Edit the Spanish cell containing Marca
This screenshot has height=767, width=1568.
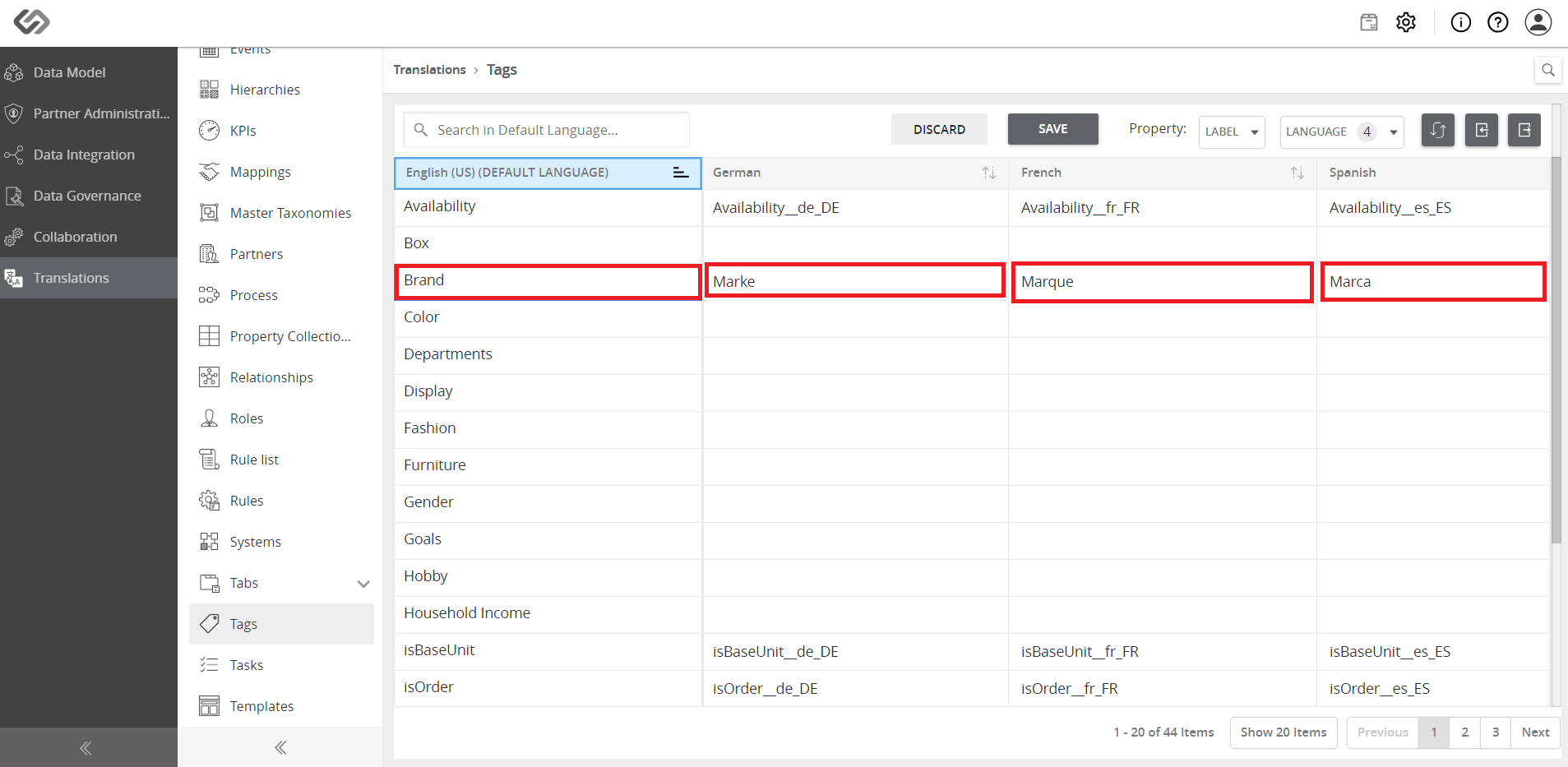pos(1433,282)
